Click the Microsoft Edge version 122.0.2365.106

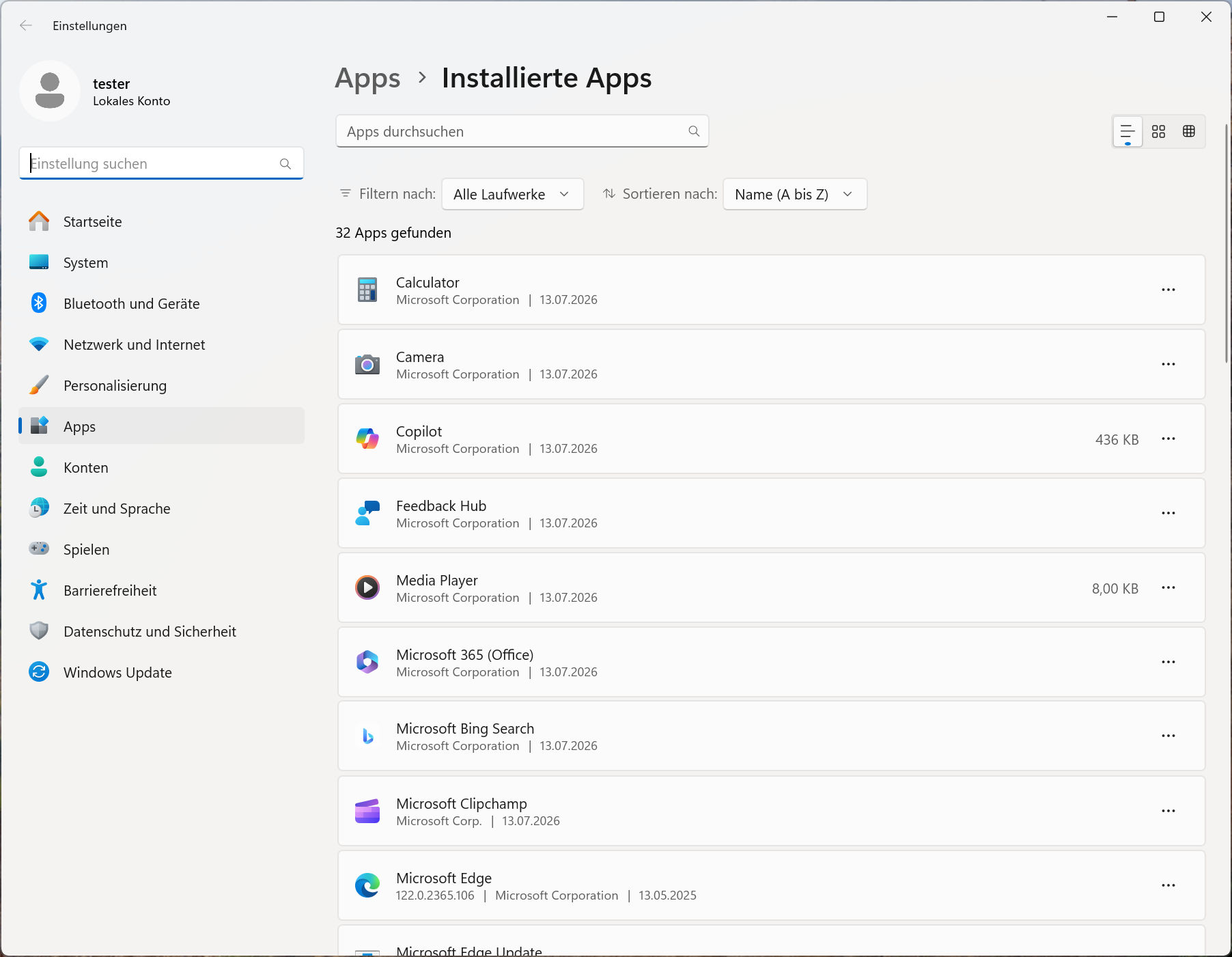435,895
